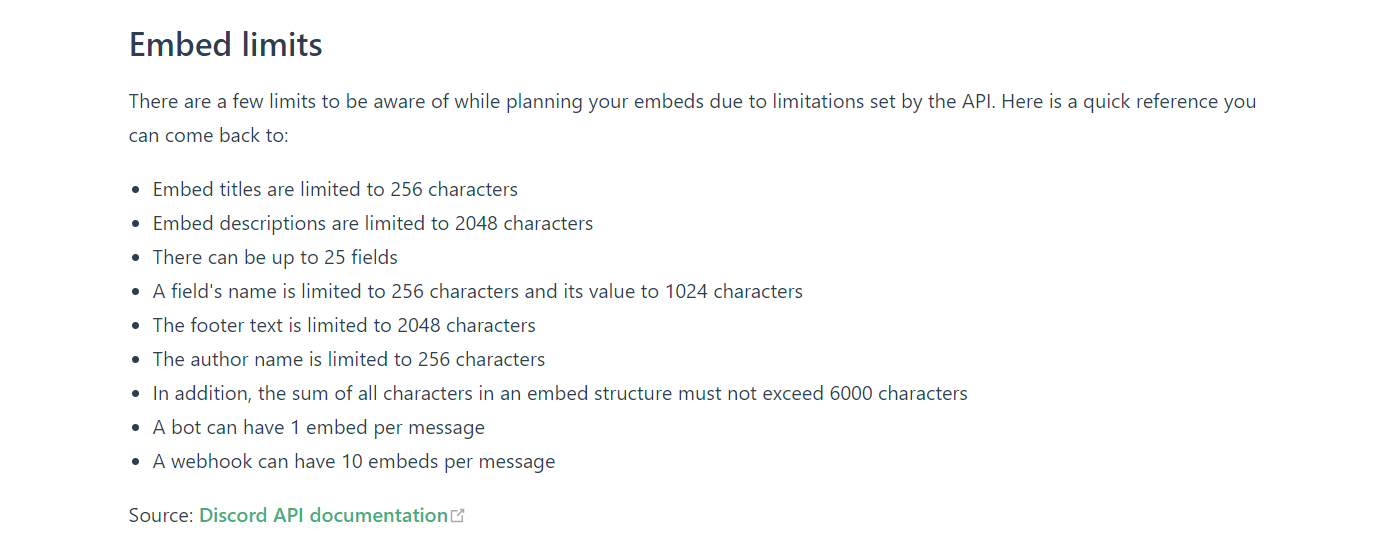Click the bullet dot beside embed titles line
1388x548 pixels.
[136, 190]
